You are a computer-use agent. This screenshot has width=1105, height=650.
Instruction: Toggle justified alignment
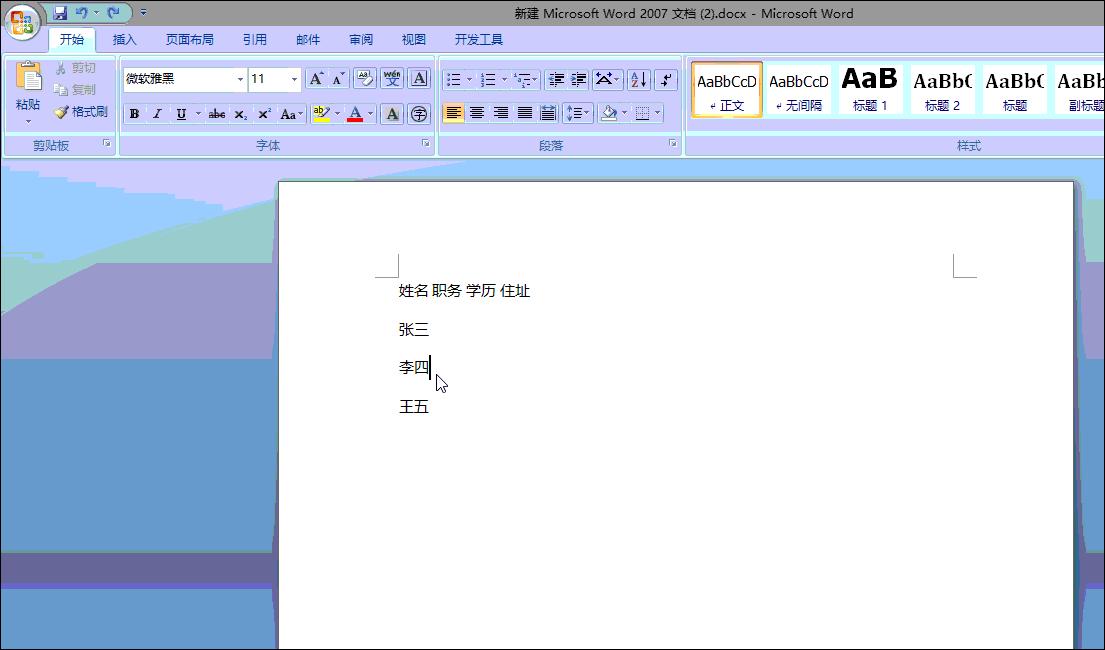pos(524,113)
